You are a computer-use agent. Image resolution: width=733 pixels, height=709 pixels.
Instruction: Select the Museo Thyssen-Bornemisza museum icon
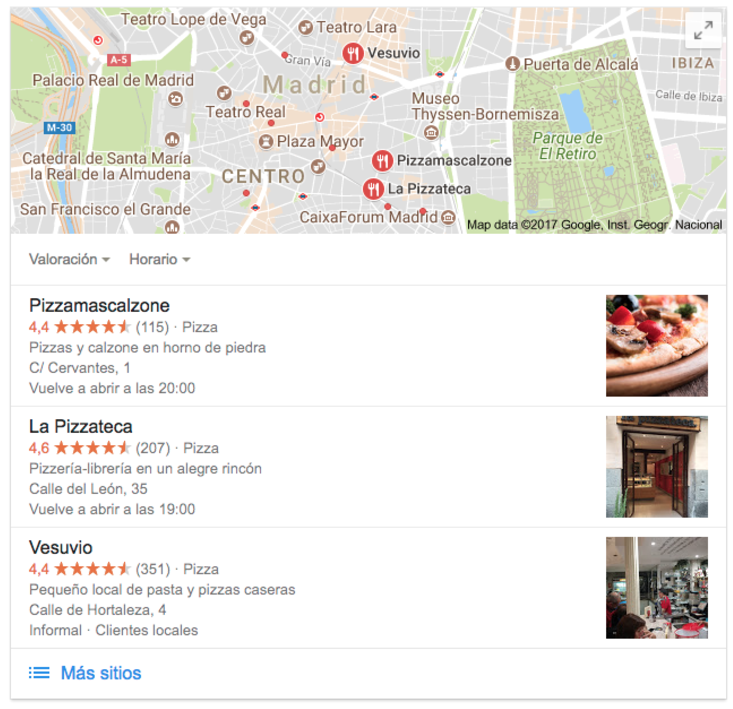click(x=431, y=133)
